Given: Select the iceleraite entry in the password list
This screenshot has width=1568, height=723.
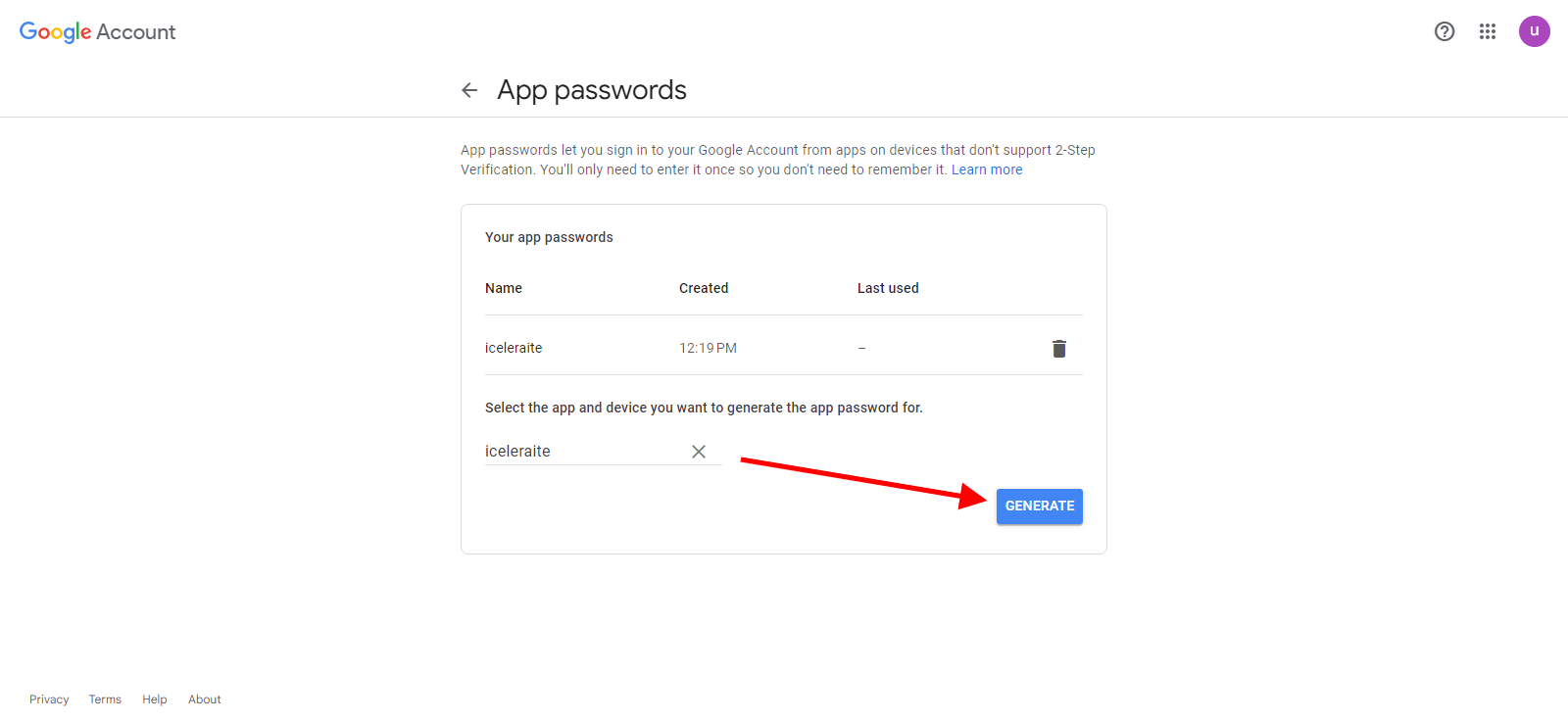Looking at the screenshot, I should pyautogui.click(x=514, y=348).
